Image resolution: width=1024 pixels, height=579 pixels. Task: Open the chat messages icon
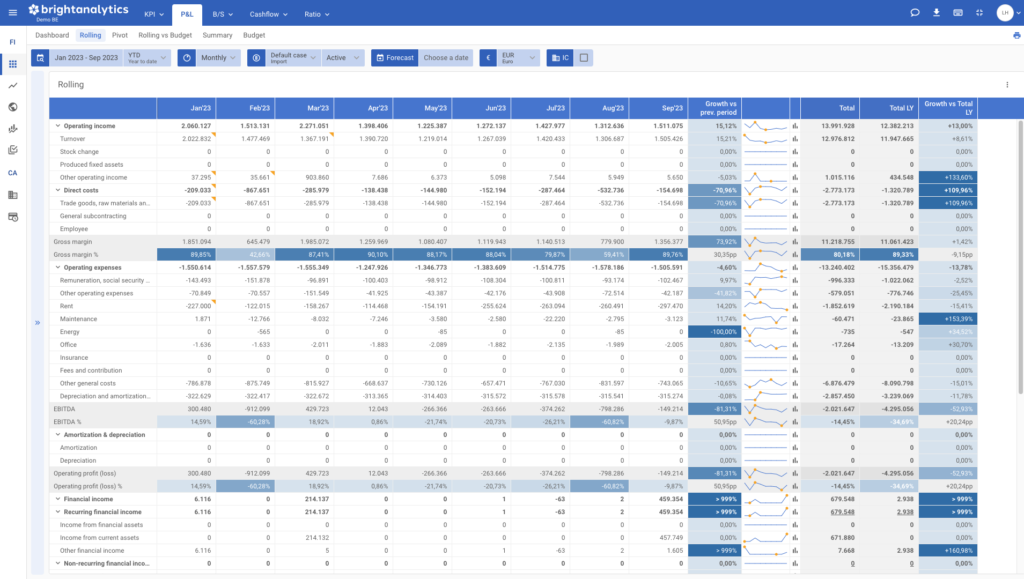[915, 12]
